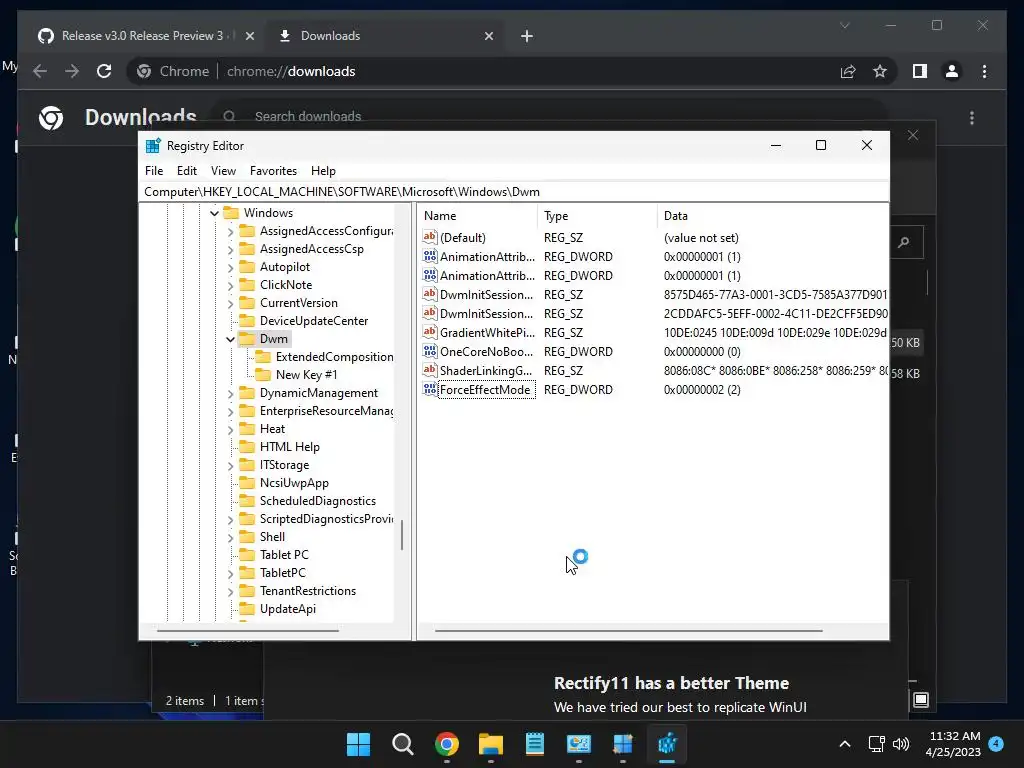Expand the ScriptedDiagnosticsProvider key
The image size is (1024, 768).
click(230, 519)
